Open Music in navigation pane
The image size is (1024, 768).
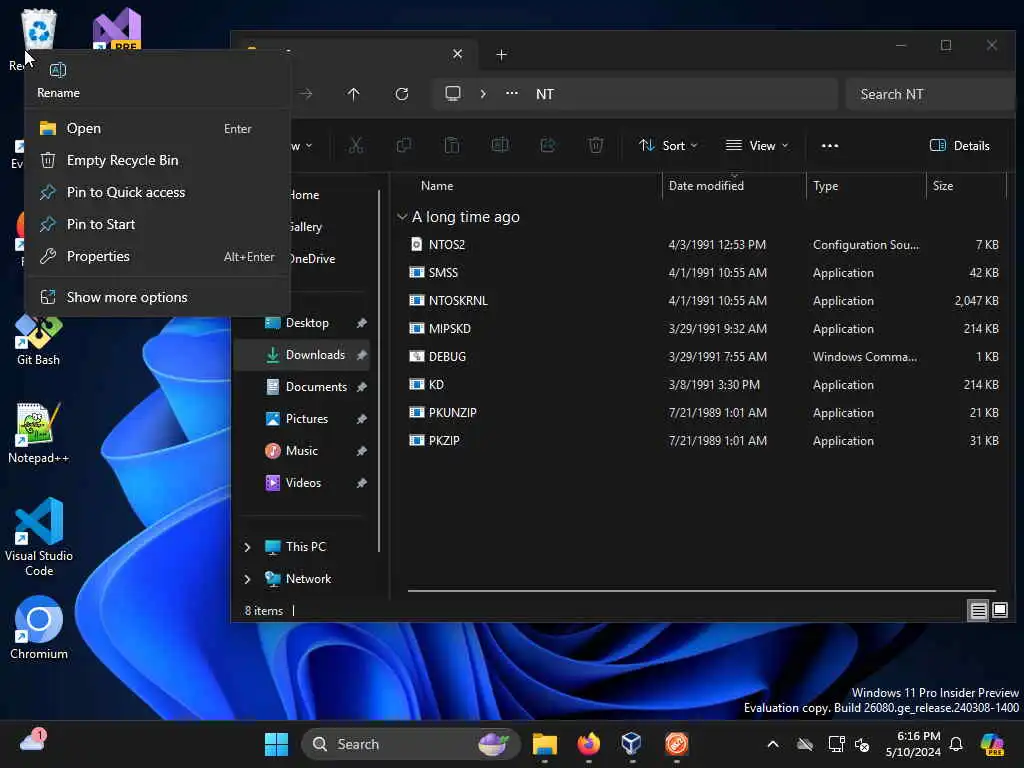(302, 451)
